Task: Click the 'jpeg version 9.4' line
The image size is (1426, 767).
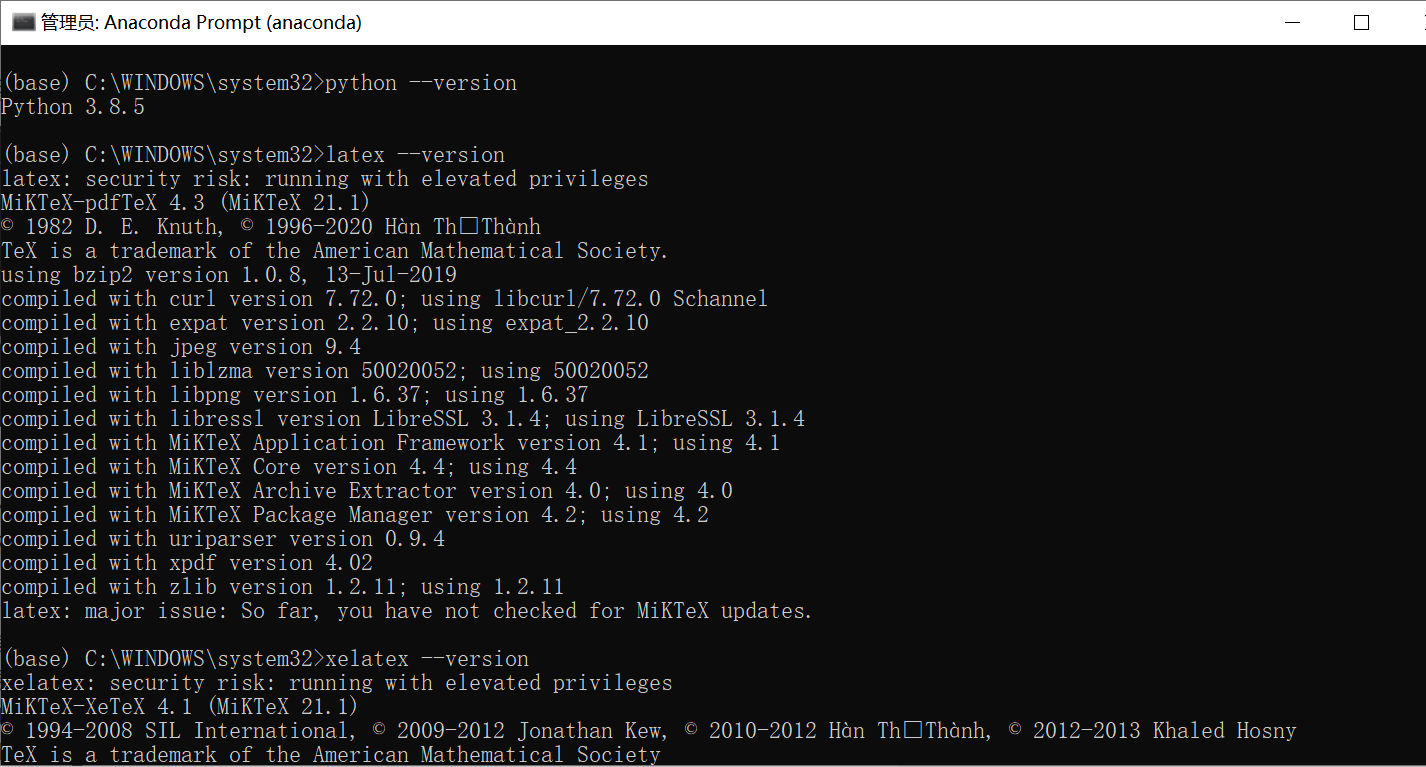Action: click(x=181, y=347)
